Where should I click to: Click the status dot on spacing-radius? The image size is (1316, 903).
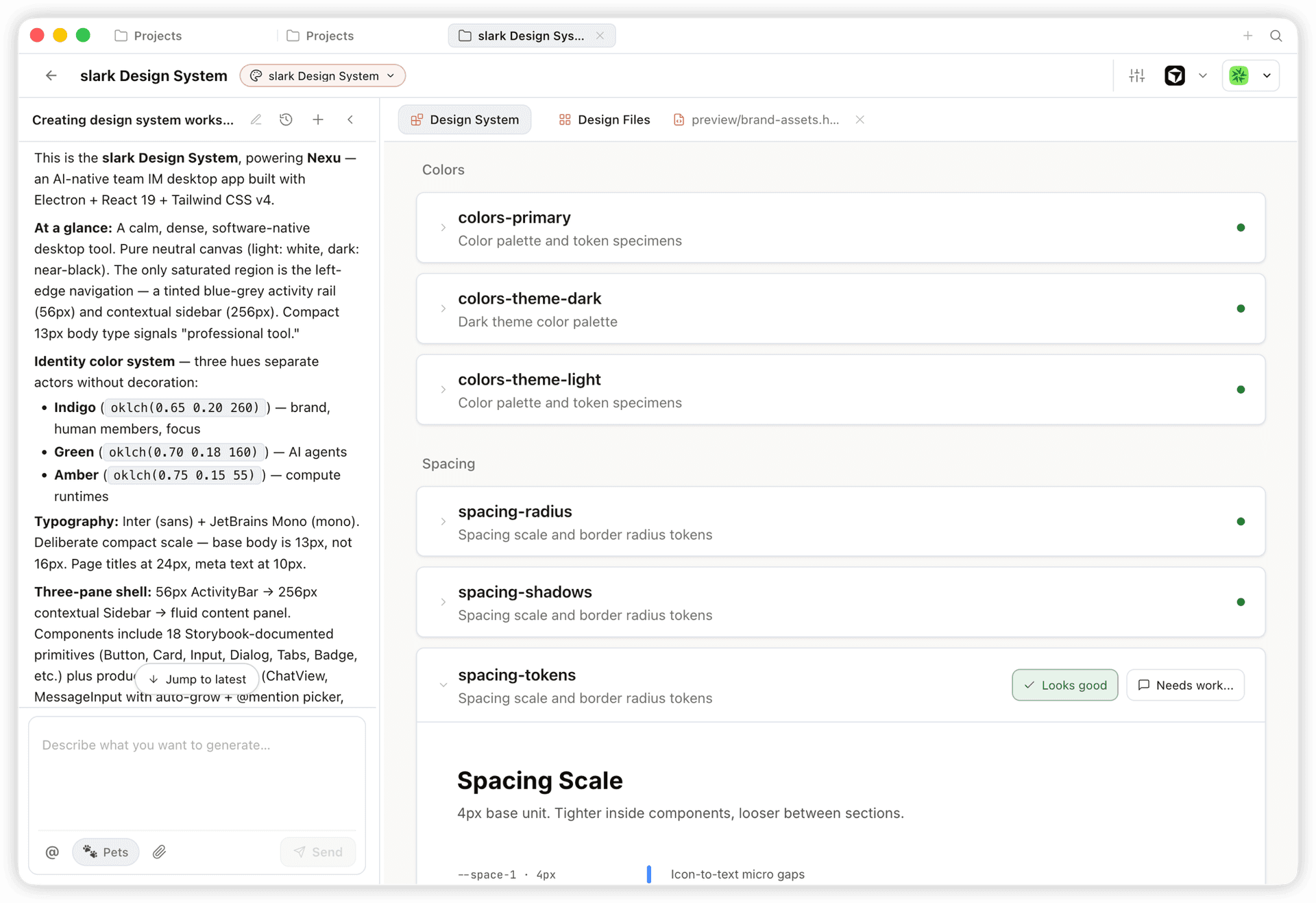1241,522
